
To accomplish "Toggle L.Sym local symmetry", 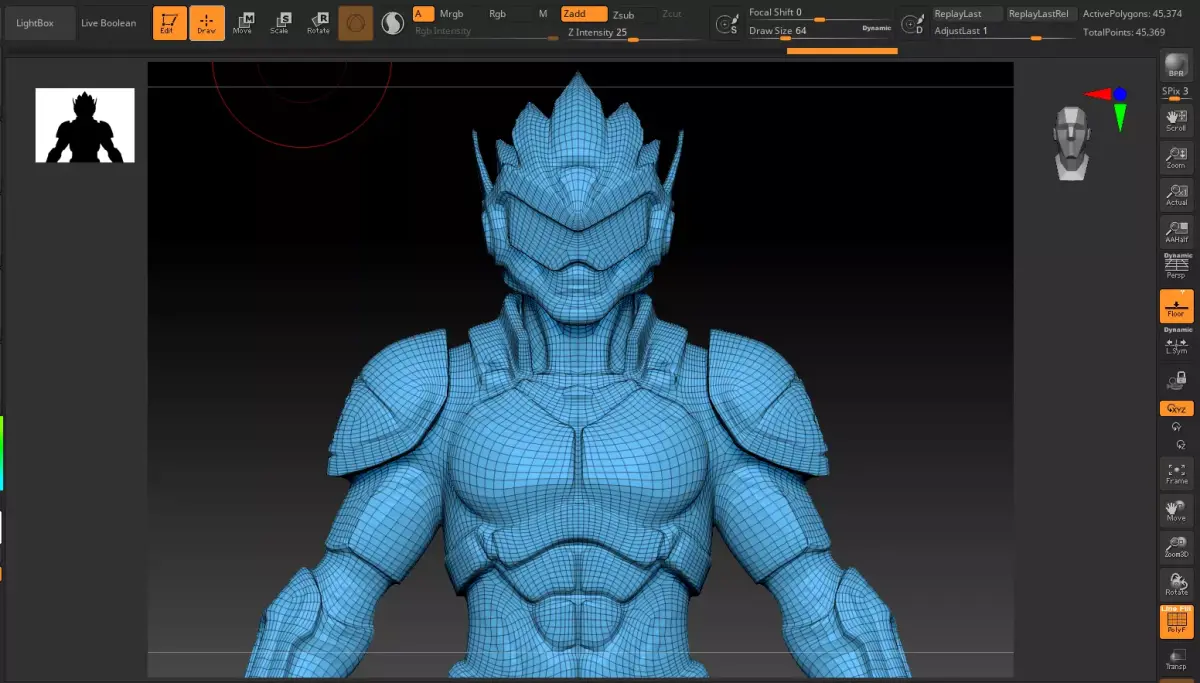I will point(1176,341).
